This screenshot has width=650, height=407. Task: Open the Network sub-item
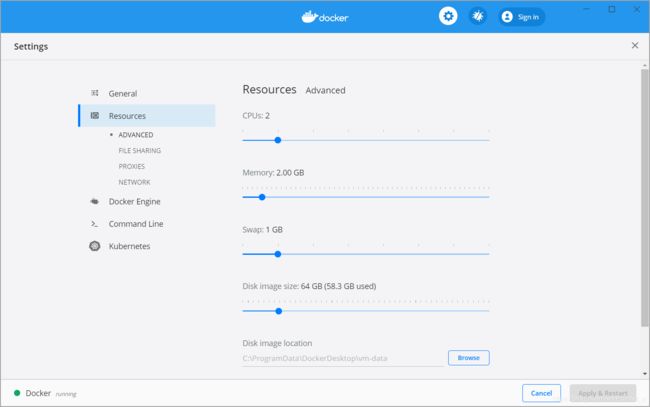click(134, 182)
